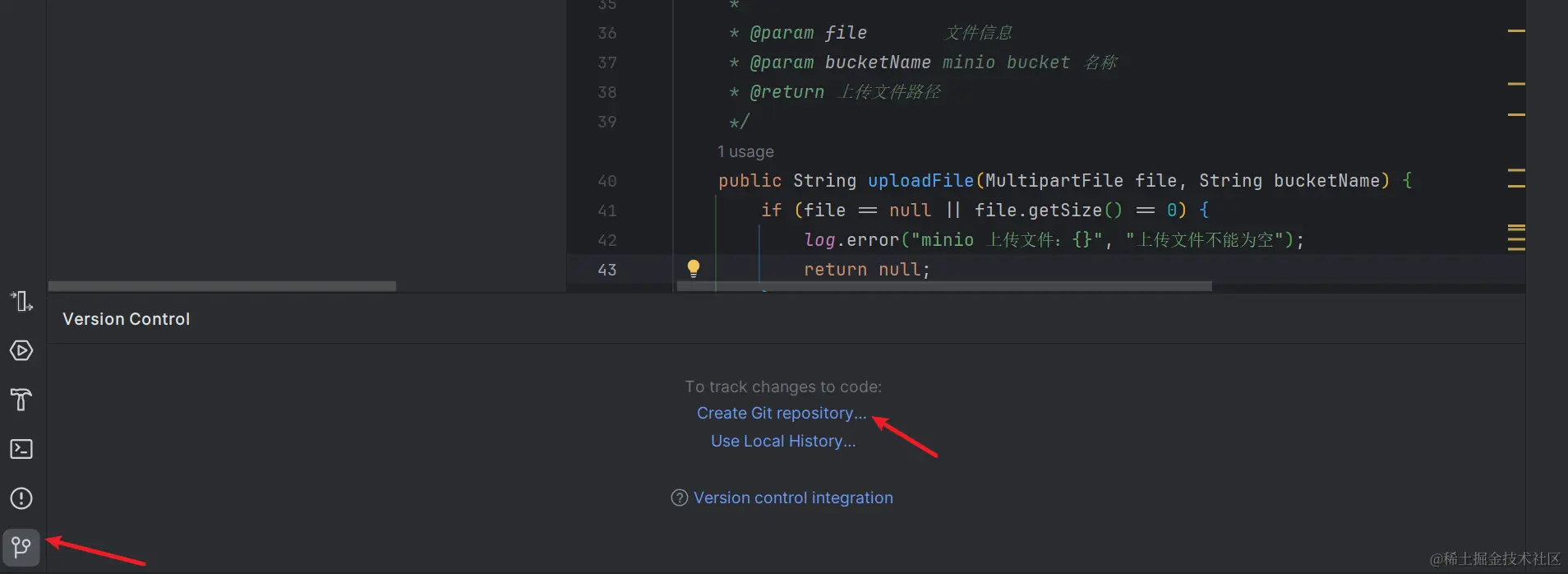Click file.getSize() call
Image resolution: width=1568 pixels, height=574 pixels.
(1049, 211)
